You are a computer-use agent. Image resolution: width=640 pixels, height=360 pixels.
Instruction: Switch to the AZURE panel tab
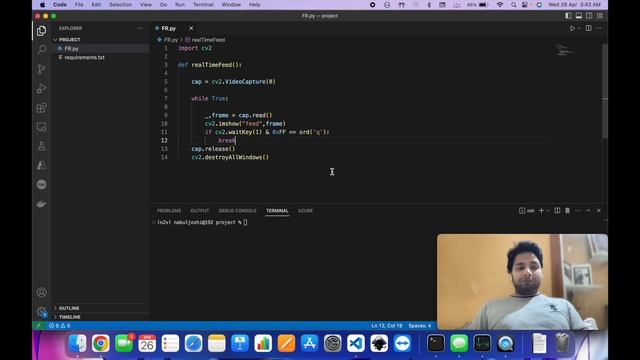[x=305, y=211]
